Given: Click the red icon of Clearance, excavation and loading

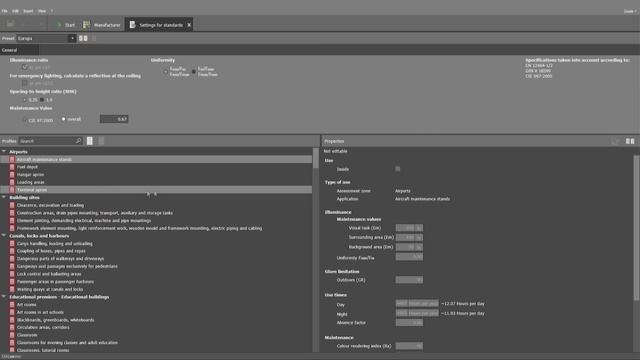Looking at the screenshot, I should [x=12, y=205].
